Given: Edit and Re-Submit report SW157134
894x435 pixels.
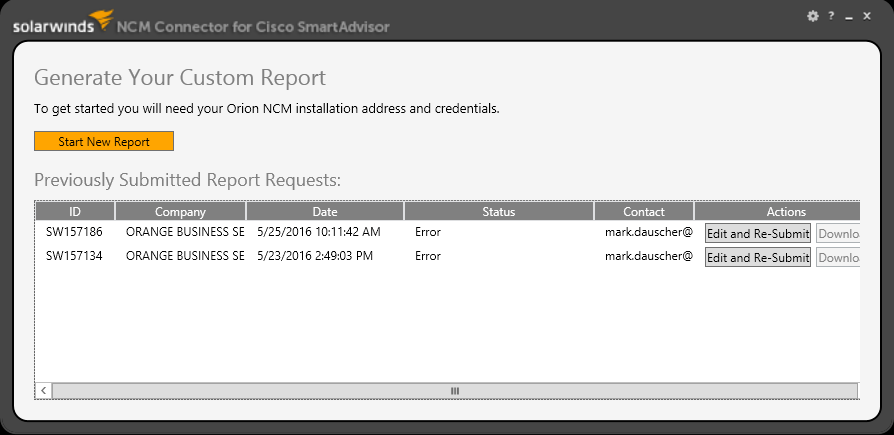Looking at the screenshot, I should point(758,258).
